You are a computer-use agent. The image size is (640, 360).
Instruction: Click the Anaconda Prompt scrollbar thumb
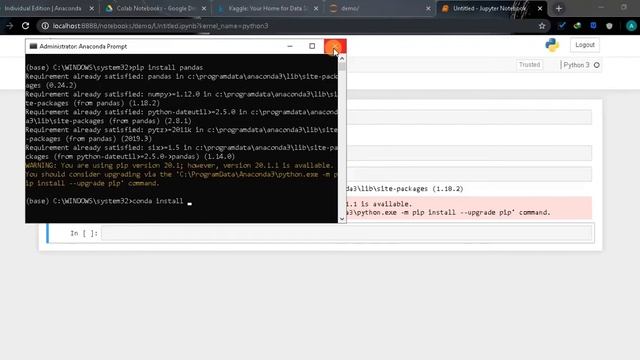click(342, 67)
